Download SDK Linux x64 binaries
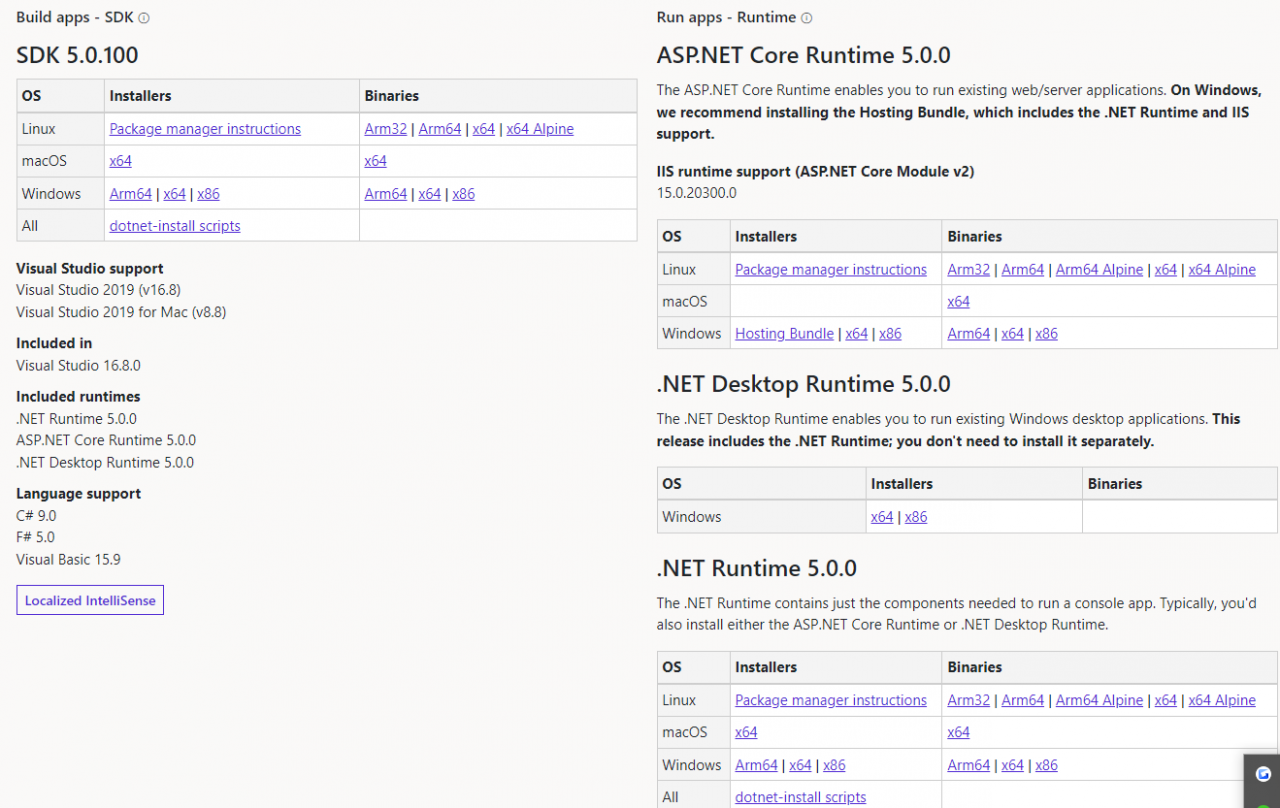Screen dimensions: 1280x808 [x=484, y=129]
